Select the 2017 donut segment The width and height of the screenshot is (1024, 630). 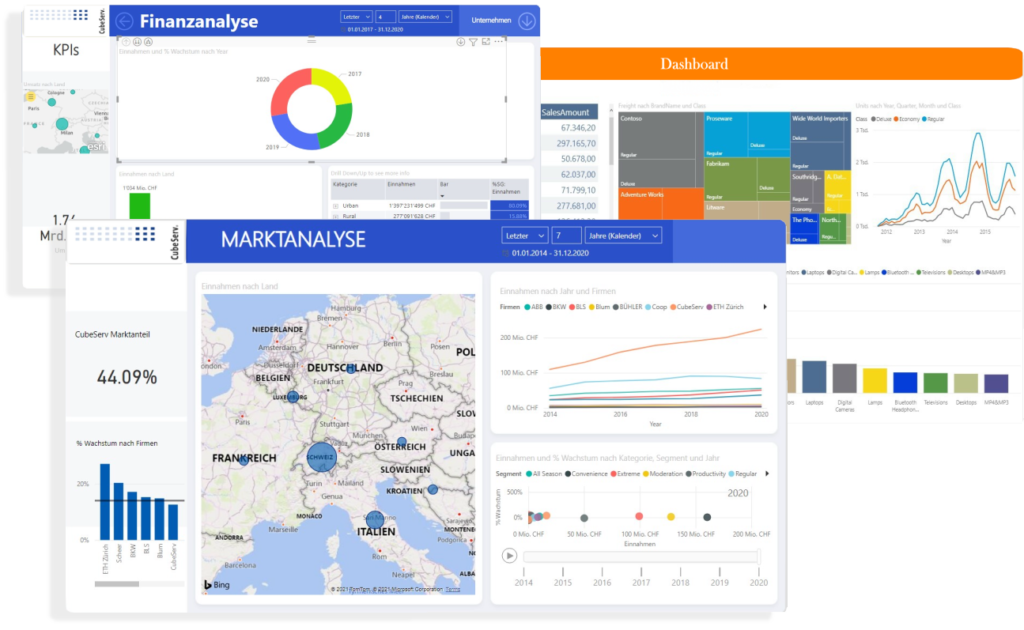coord(334,84)
